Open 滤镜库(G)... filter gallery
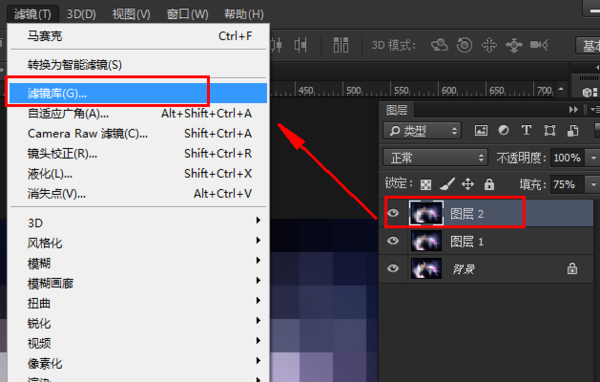Image resolution: width=600 pixels, height=382 pixels. point(139,93)
